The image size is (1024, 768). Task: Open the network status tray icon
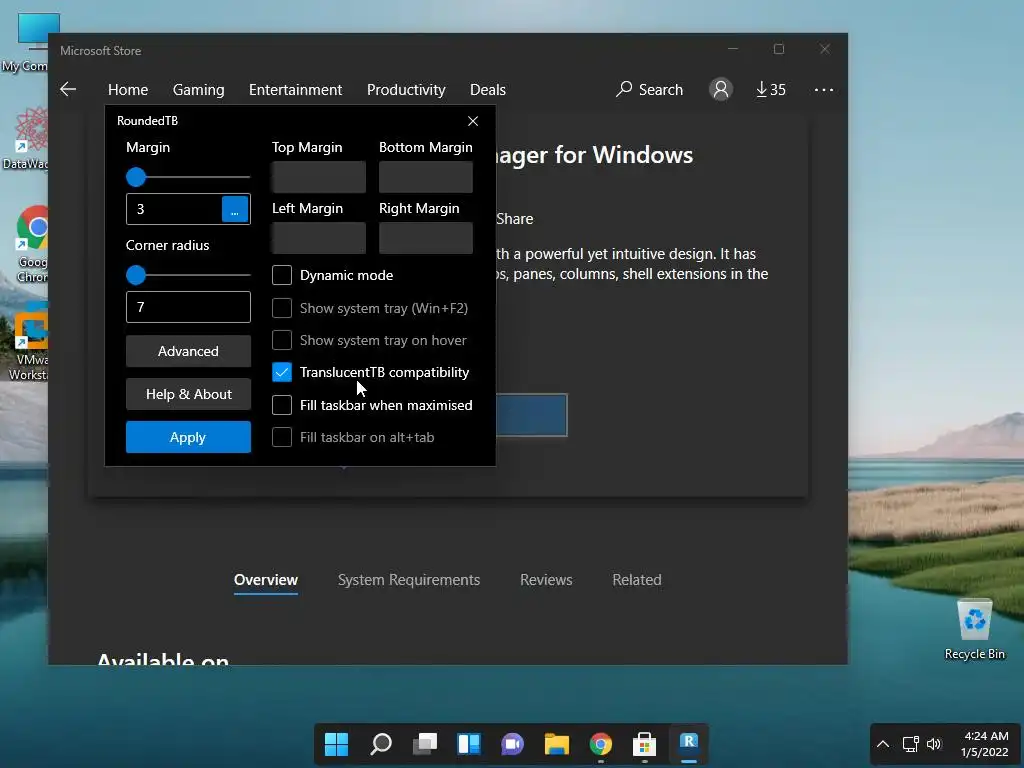pyautogui.click(x=910, y=744)
